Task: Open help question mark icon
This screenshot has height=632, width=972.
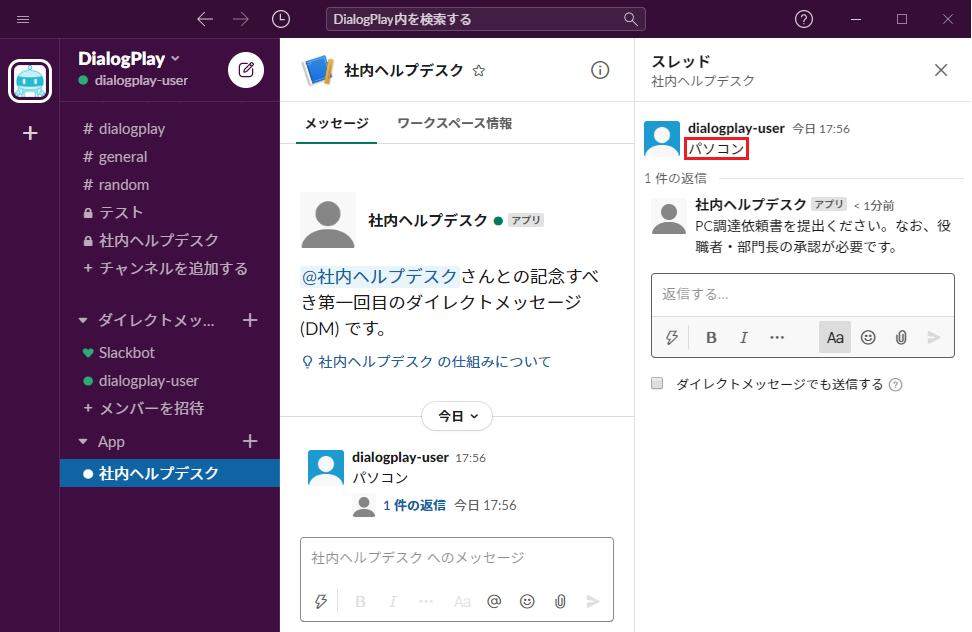Action: (x=803, y=19)
